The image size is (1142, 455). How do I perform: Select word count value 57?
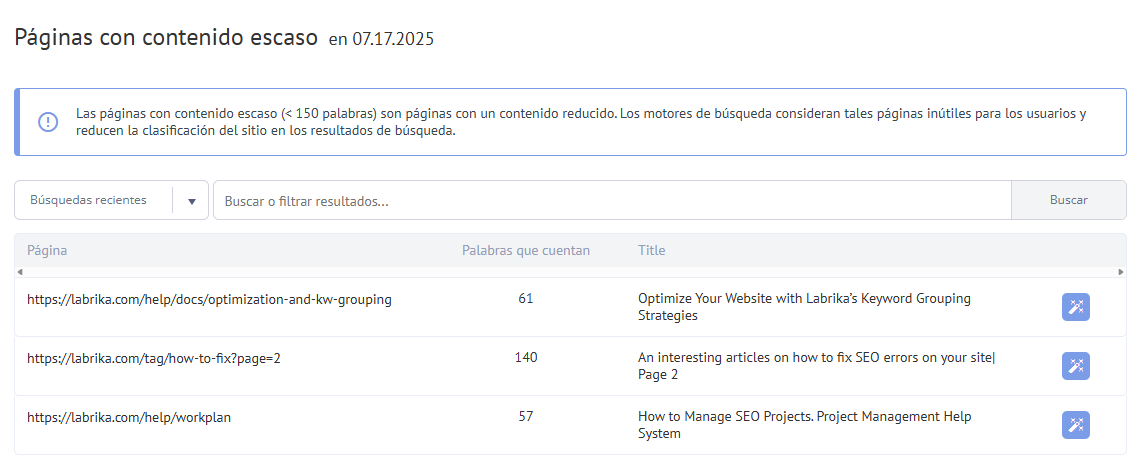526,416
